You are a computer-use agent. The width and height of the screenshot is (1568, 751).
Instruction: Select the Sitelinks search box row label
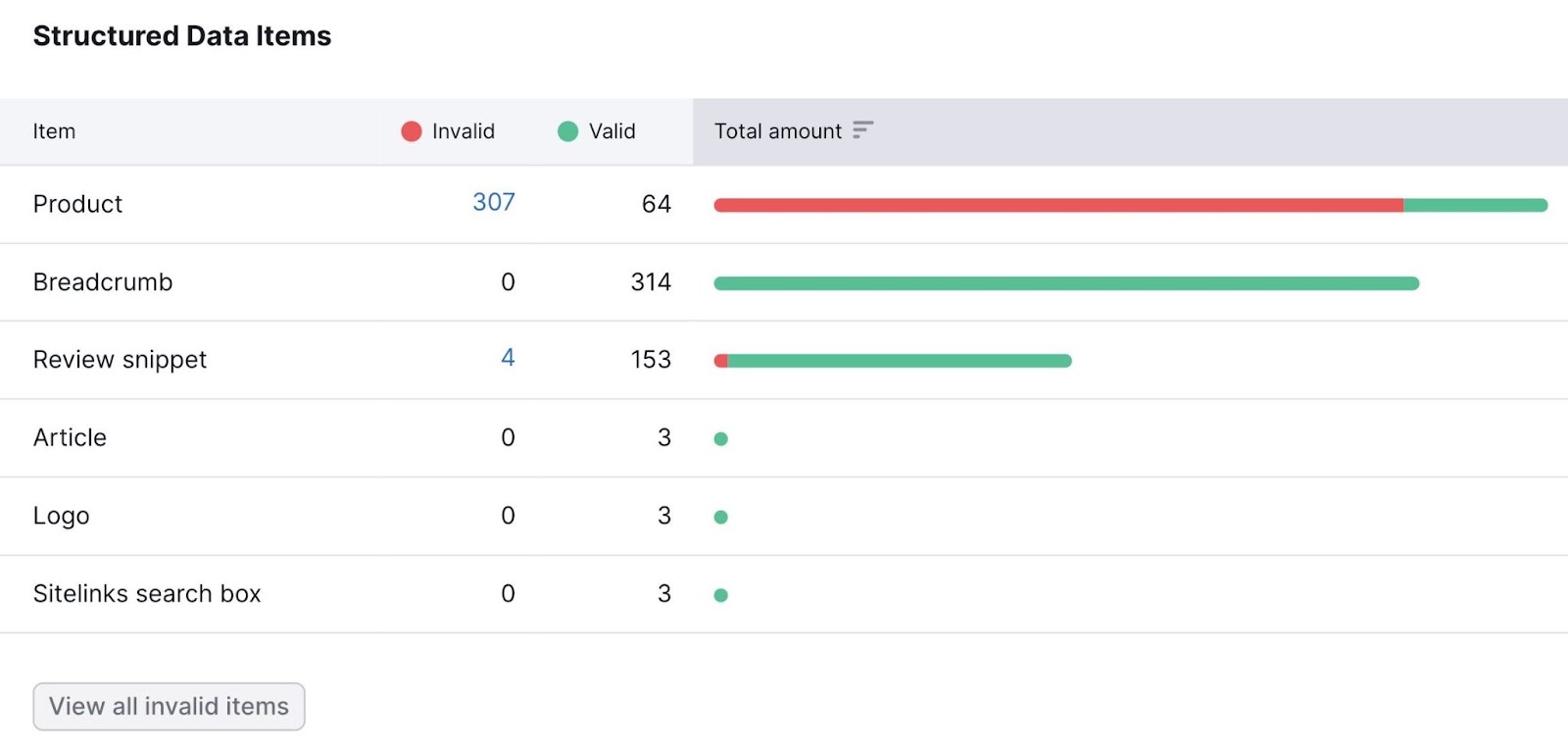pos(147,594)
